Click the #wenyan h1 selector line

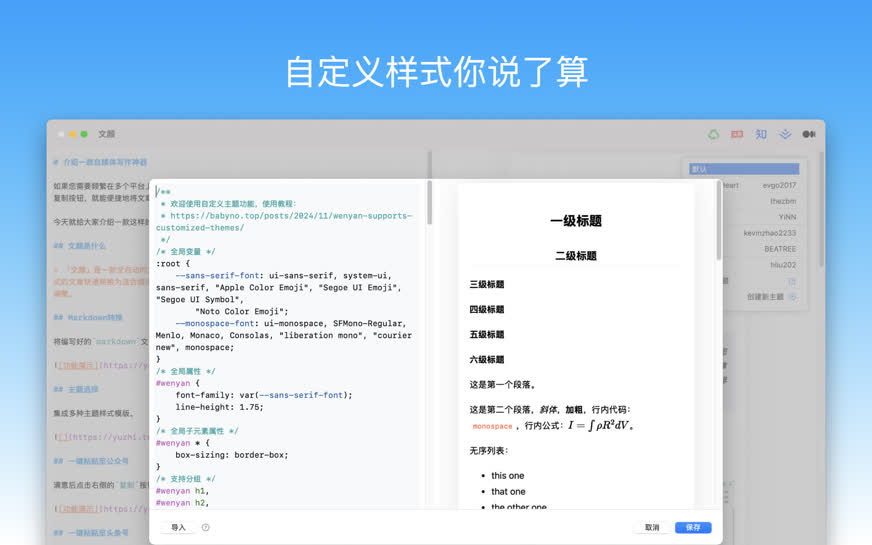click(x=182, y=491)
